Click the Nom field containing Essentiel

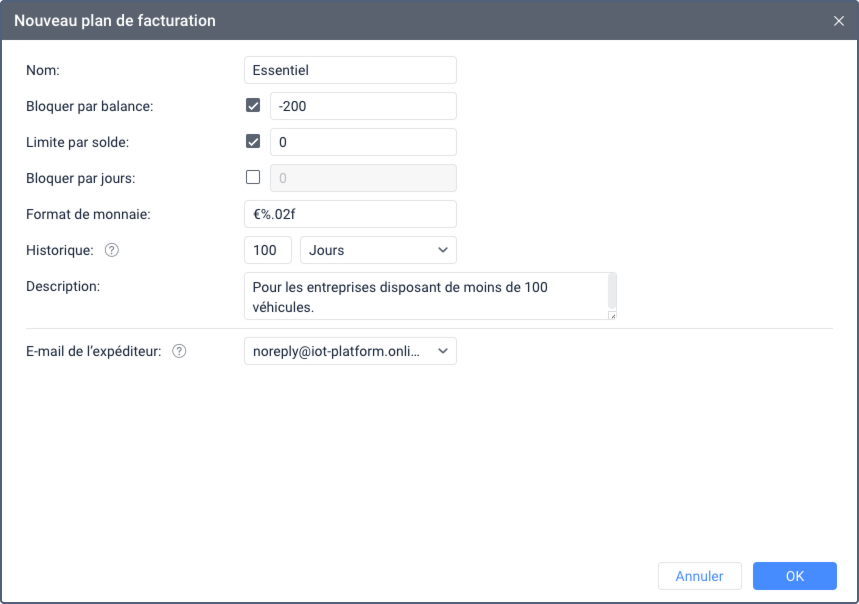click(350, 70)
